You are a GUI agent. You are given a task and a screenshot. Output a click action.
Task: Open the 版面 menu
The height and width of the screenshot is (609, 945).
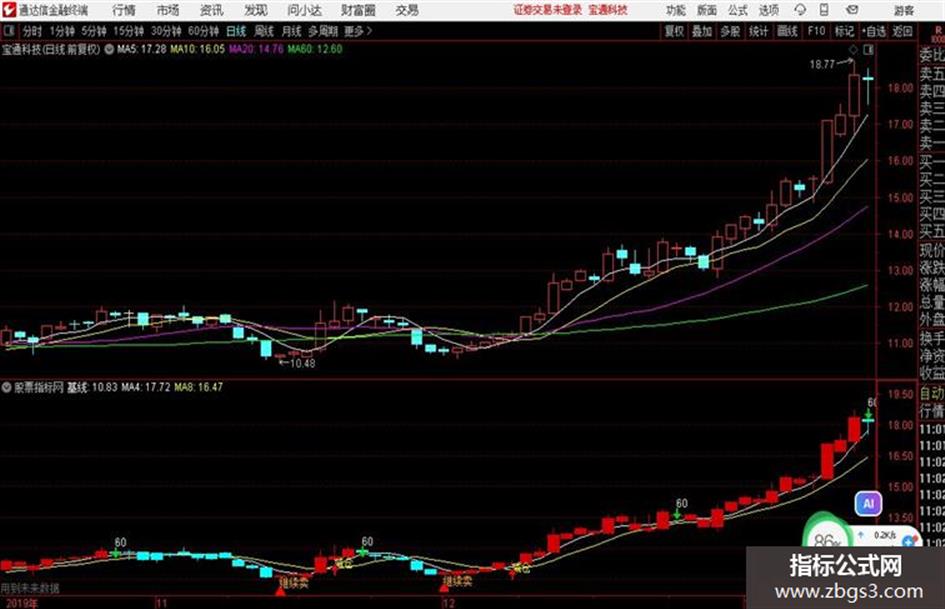[x=707, y=10]
